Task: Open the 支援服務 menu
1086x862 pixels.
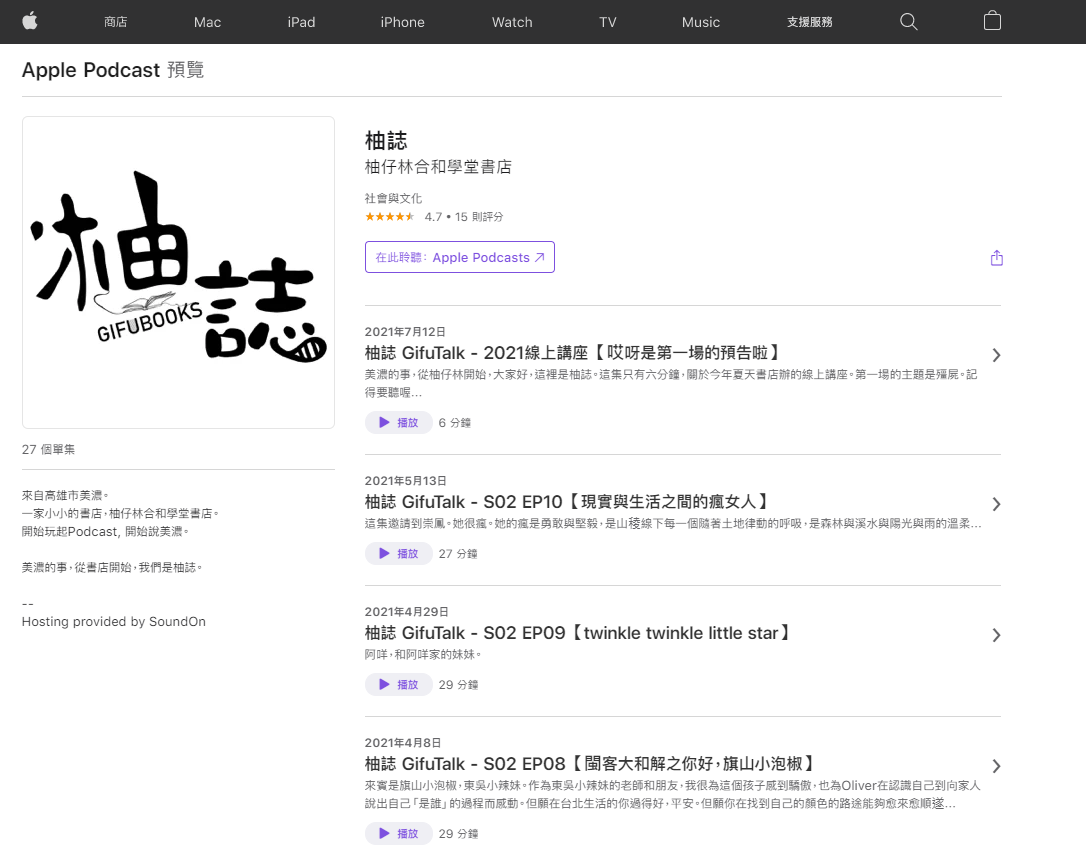Action: (x=810, y=22)
